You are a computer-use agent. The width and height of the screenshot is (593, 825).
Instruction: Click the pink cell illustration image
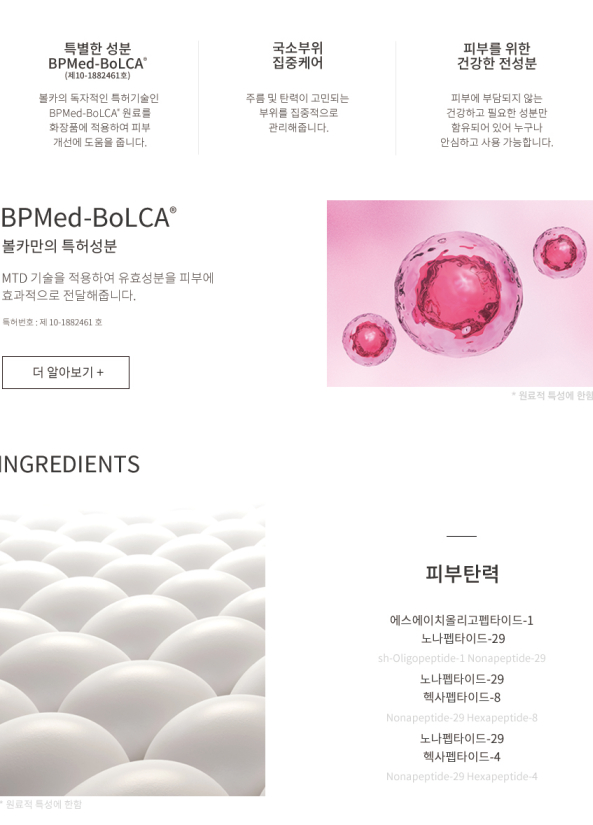pos(460,293)
